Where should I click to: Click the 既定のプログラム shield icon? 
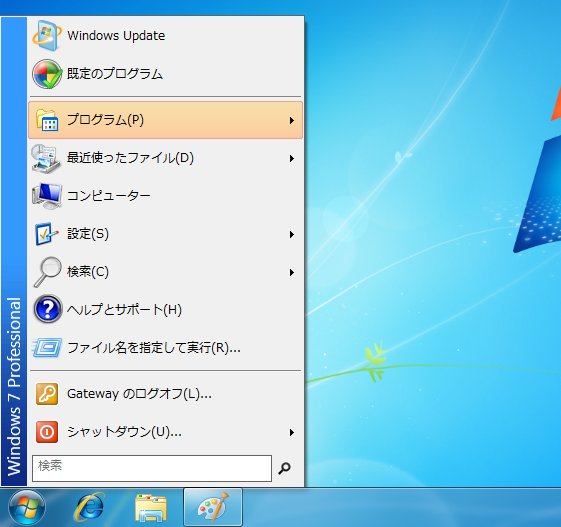[x=47, y=74]
